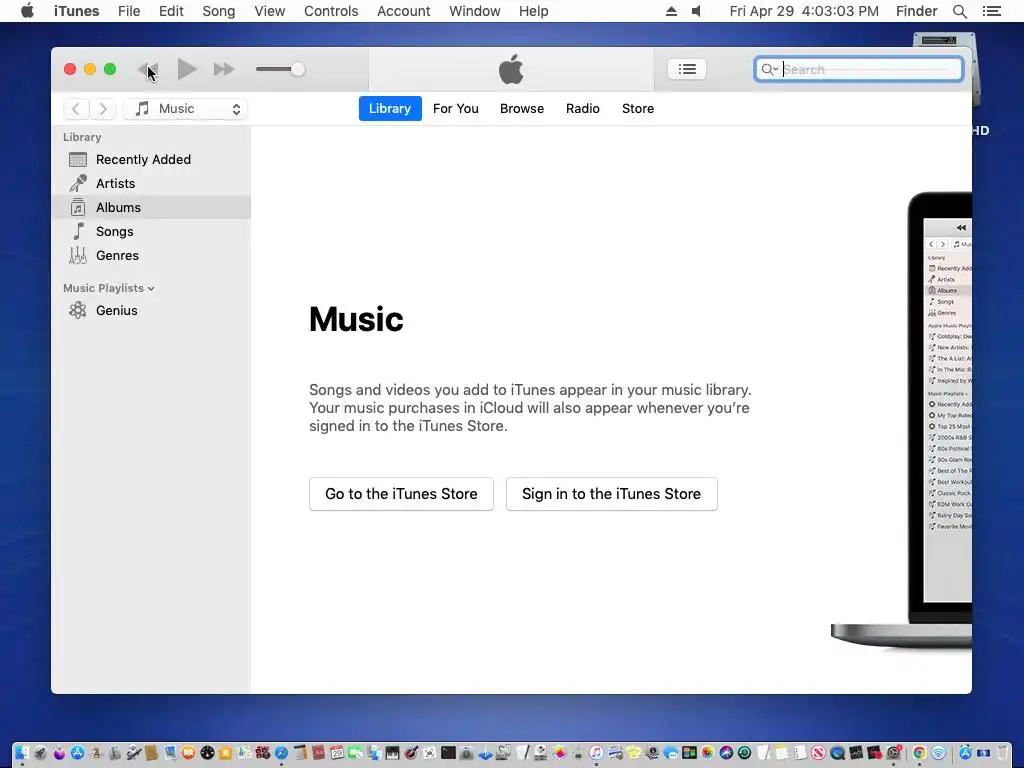Open the Edit menu
Viewport: 1024px width, 768px height.
171,11
